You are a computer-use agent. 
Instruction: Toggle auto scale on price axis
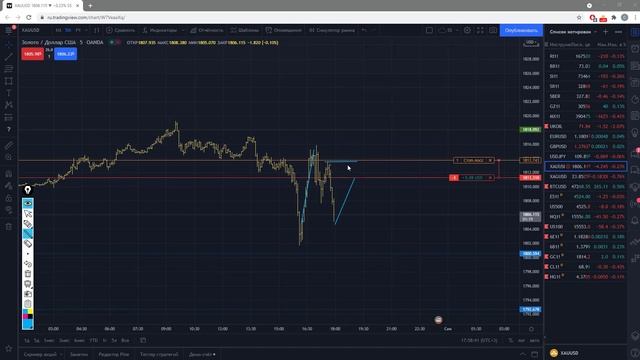coord(535,340)
